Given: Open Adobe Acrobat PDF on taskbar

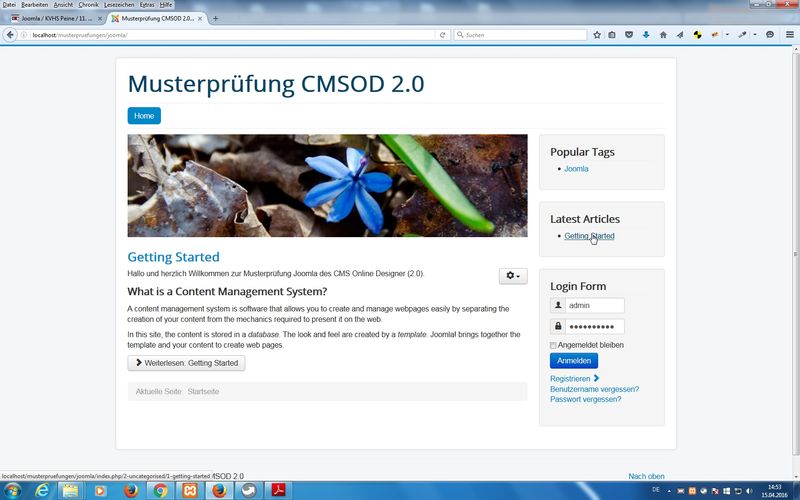Looking at the screenshot, I should [279, 491].
